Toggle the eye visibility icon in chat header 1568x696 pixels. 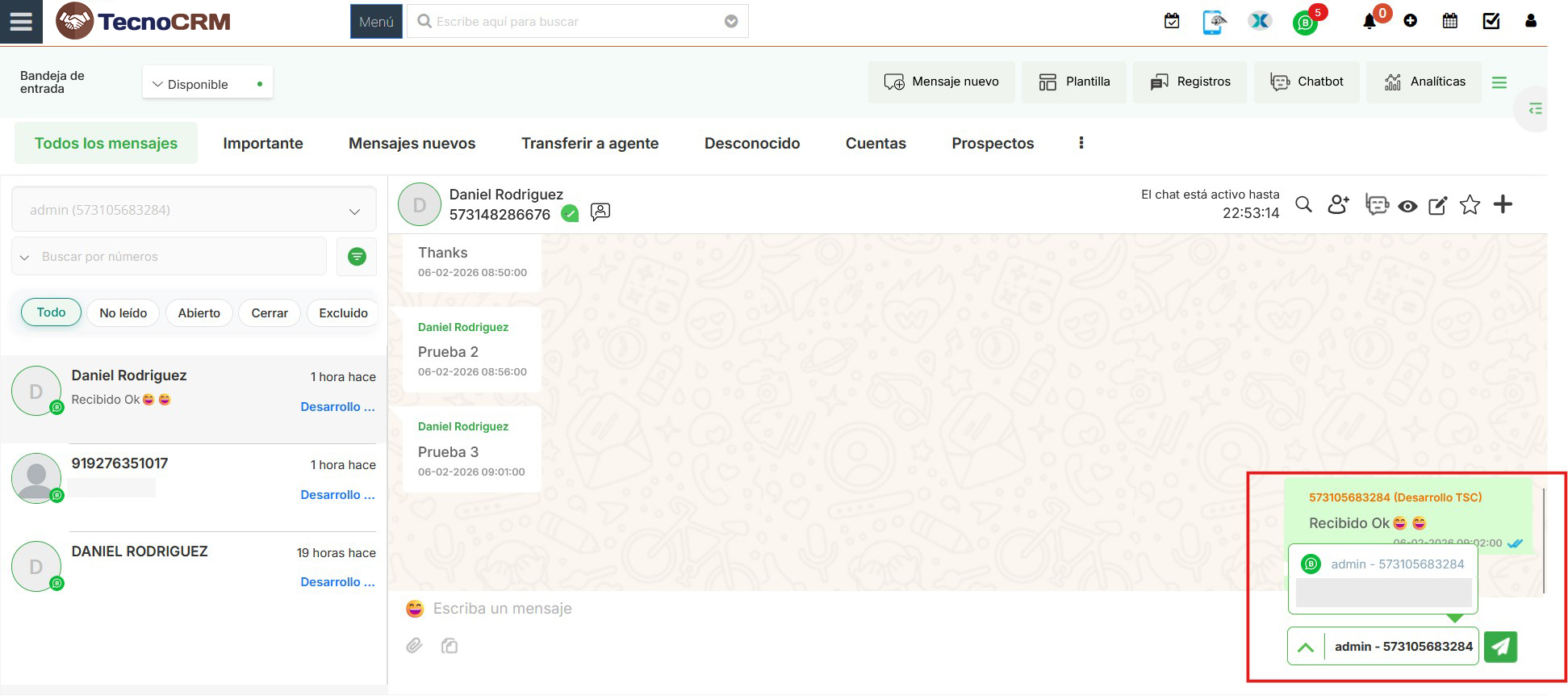click(x=1407, y=207)
